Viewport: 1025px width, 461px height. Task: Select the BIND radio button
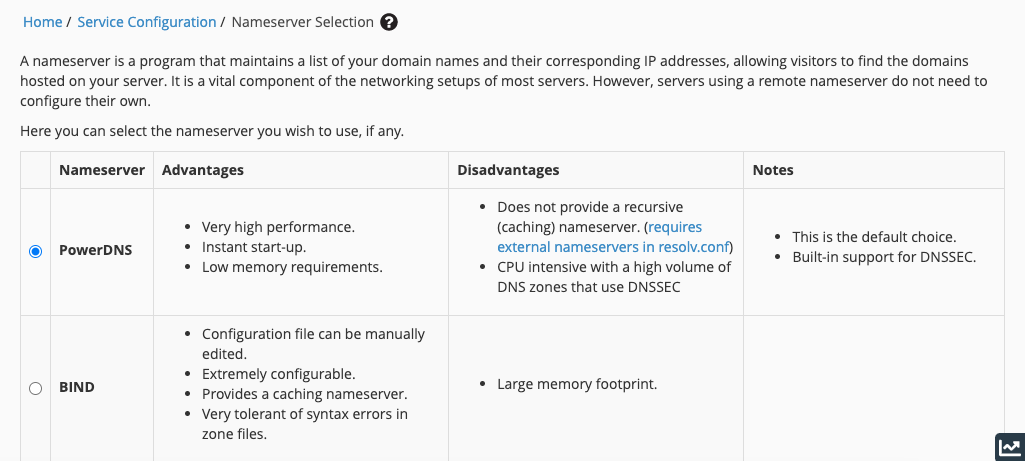(x=36, y=387)
